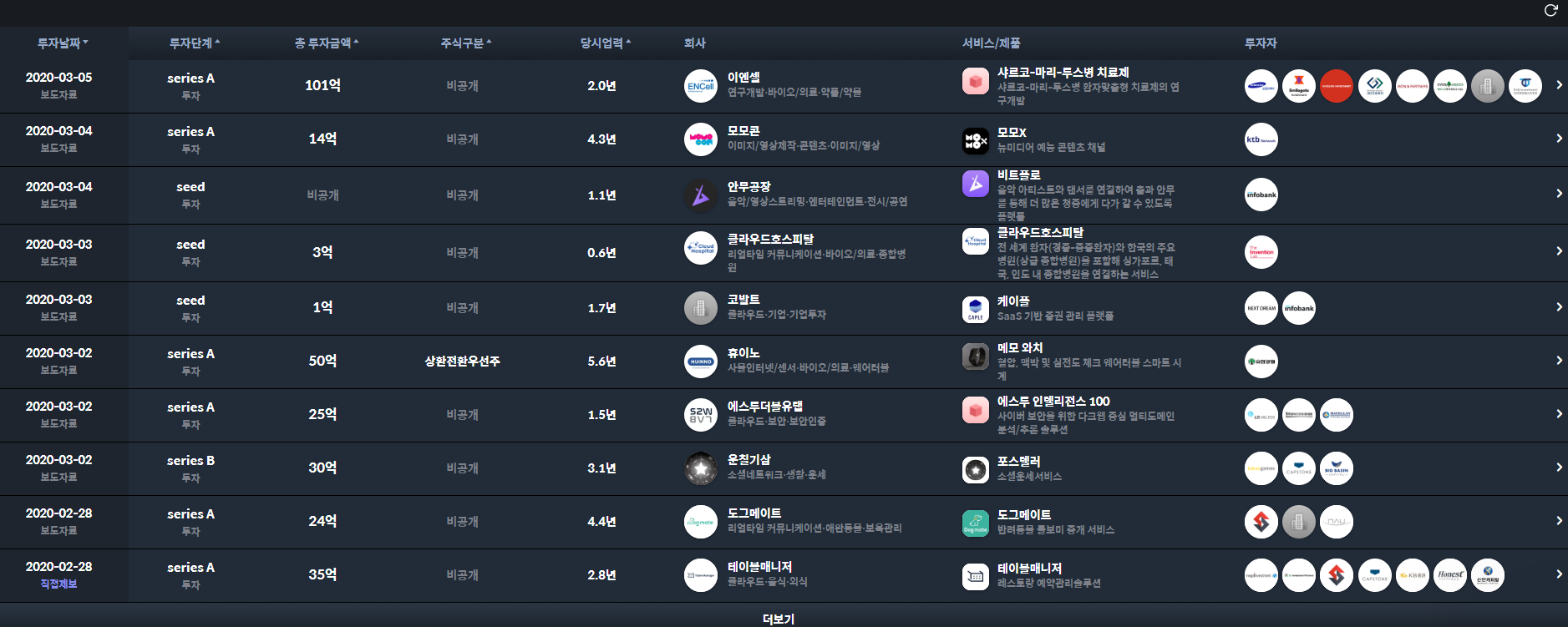Expand the 테이블매니저 company row chevron

(1559, 574)
